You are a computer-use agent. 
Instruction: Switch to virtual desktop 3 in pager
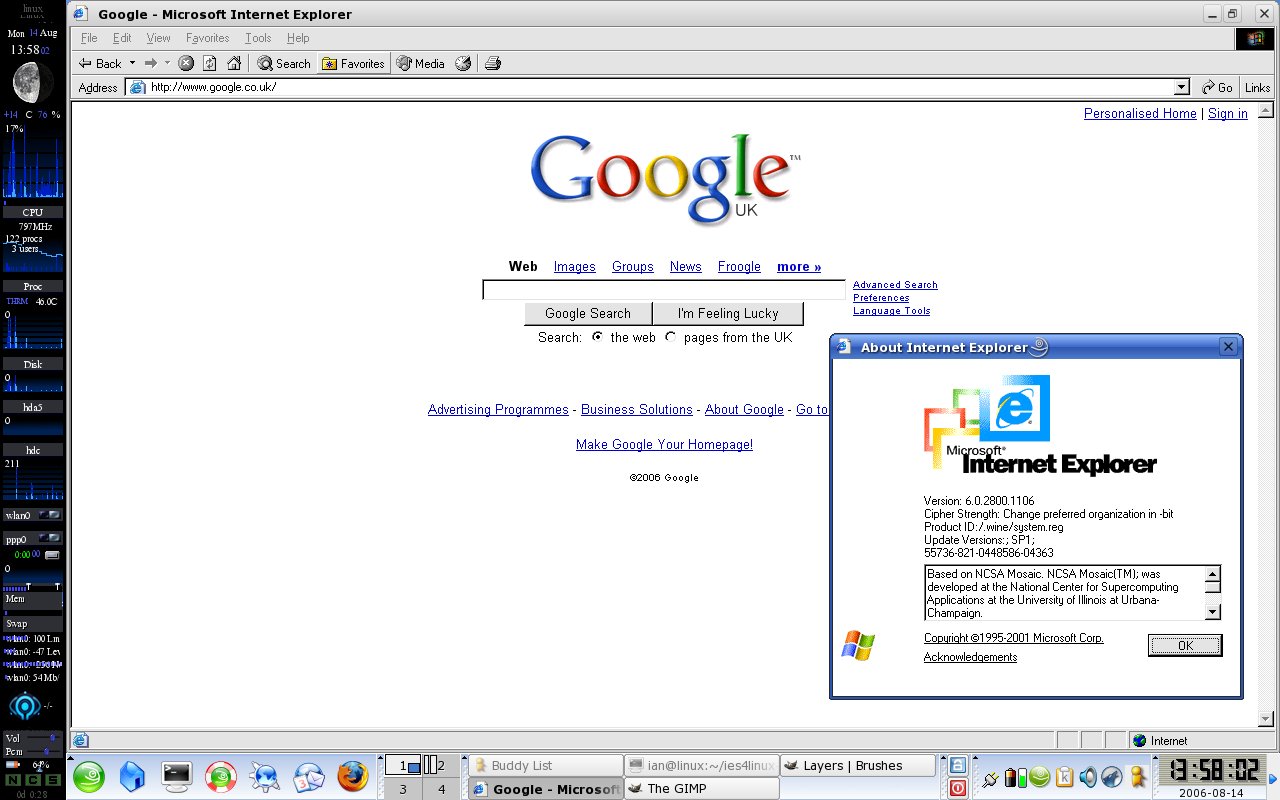coord(403,789)
